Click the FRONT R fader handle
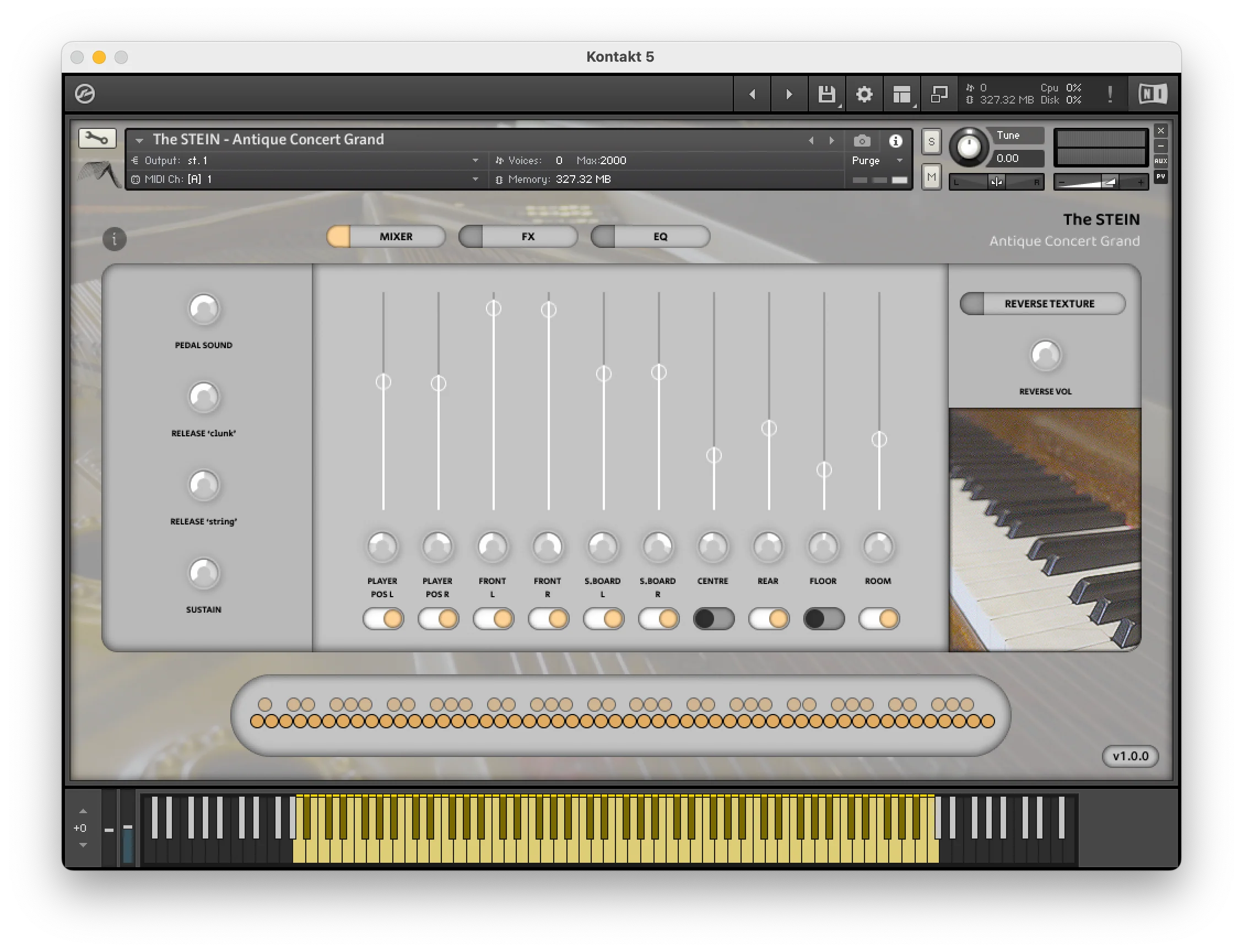Viewport: 1243px width, 952px height. click(548, 310)
